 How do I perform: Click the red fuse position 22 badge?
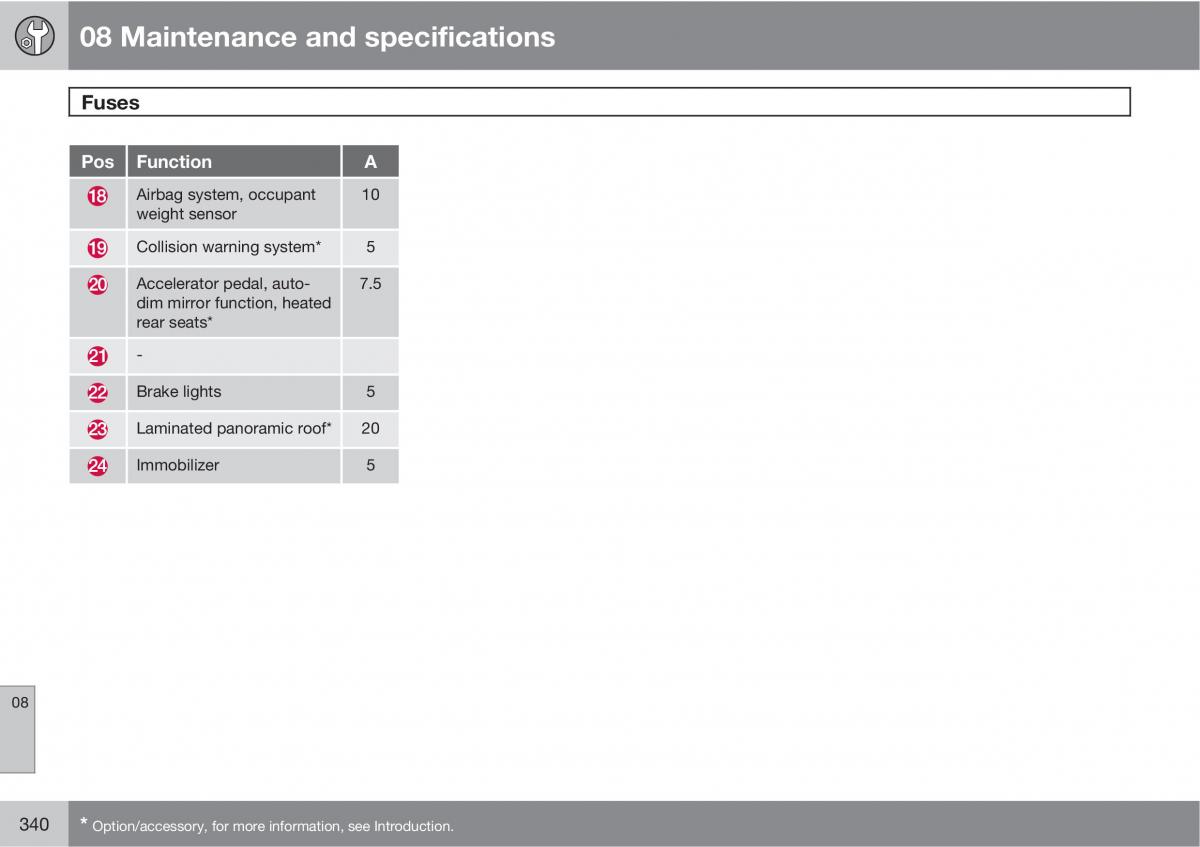[97, 392]
